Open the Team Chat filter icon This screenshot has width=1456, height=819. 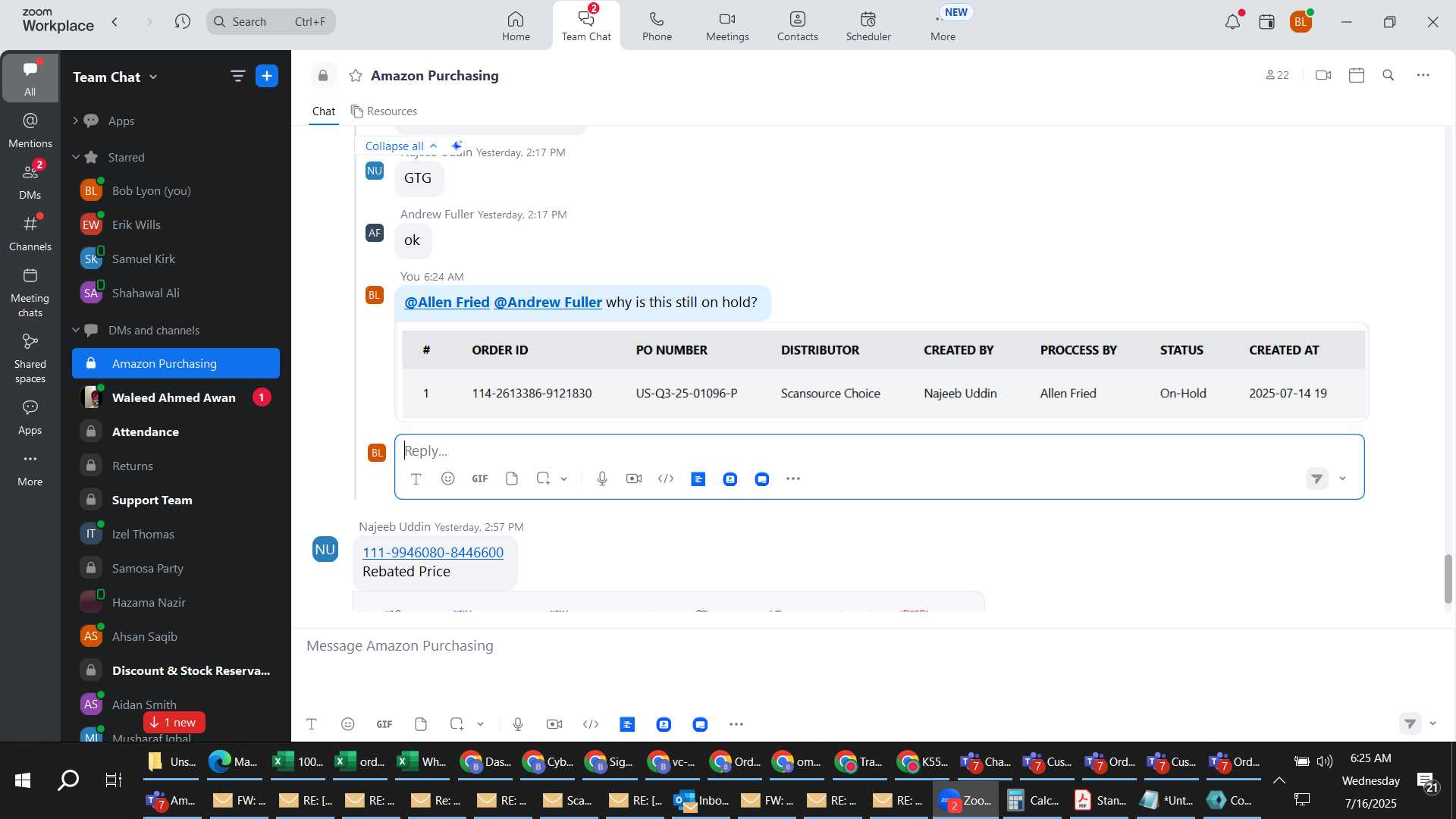[237, 76]
